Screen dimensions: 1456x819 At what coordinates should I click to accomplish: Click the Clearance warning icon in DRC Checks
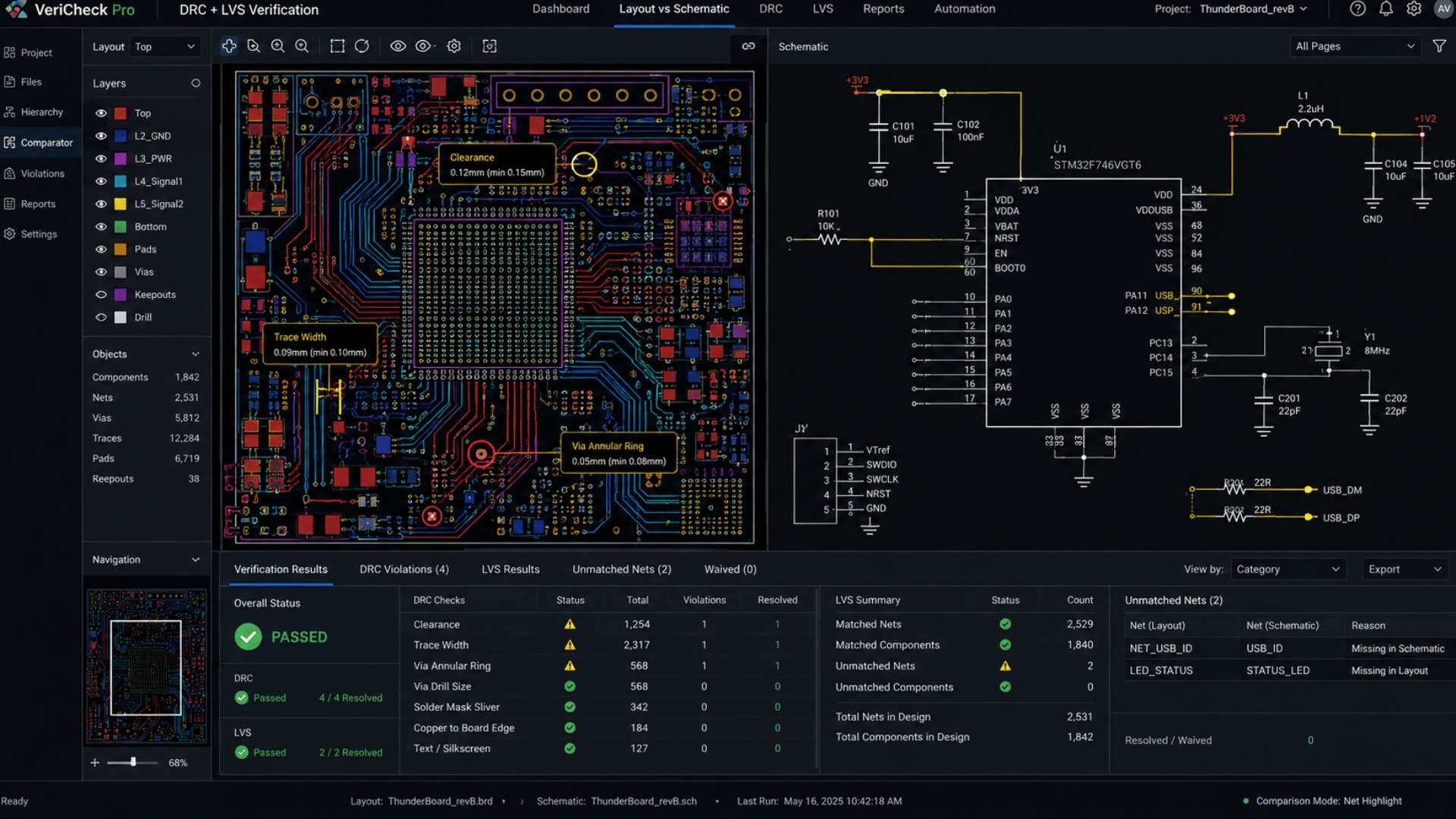570,624
